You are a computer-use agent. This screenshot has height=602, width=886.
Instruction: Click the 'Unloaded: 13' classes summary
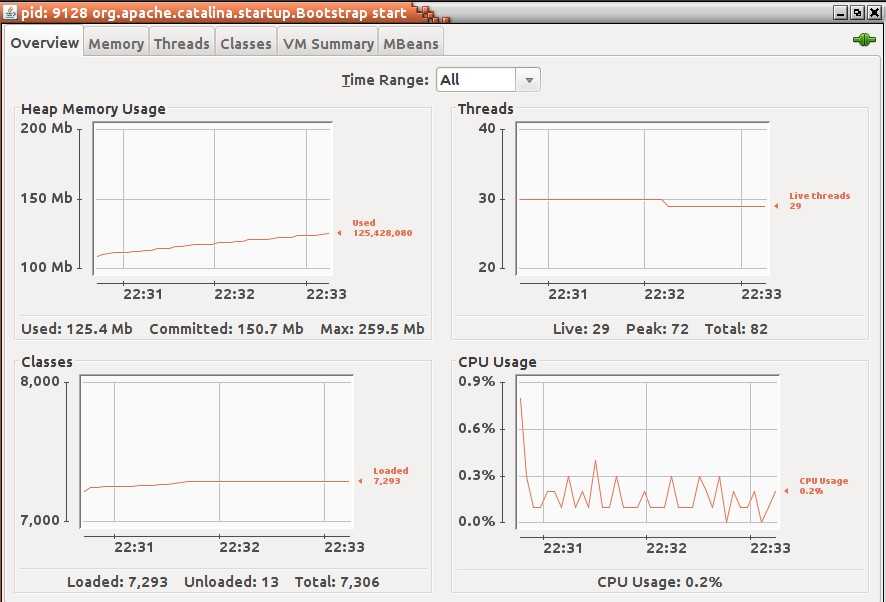(232, 582)
